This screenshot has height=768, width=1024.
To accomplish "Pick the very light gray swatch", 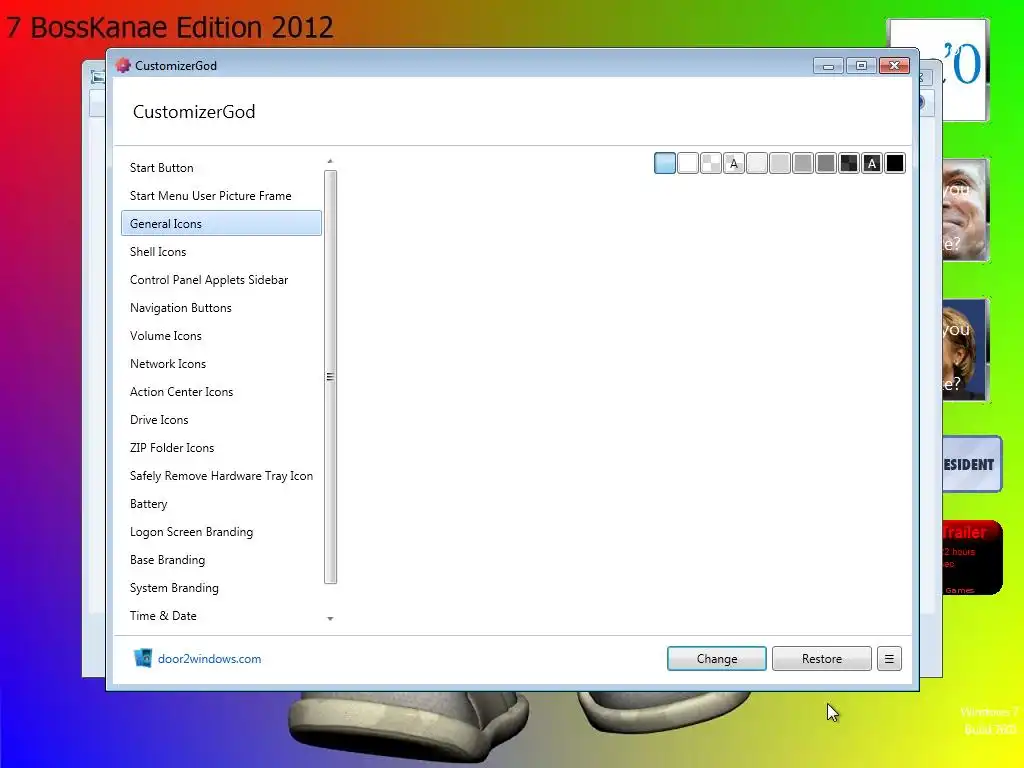I will point(757,163).
